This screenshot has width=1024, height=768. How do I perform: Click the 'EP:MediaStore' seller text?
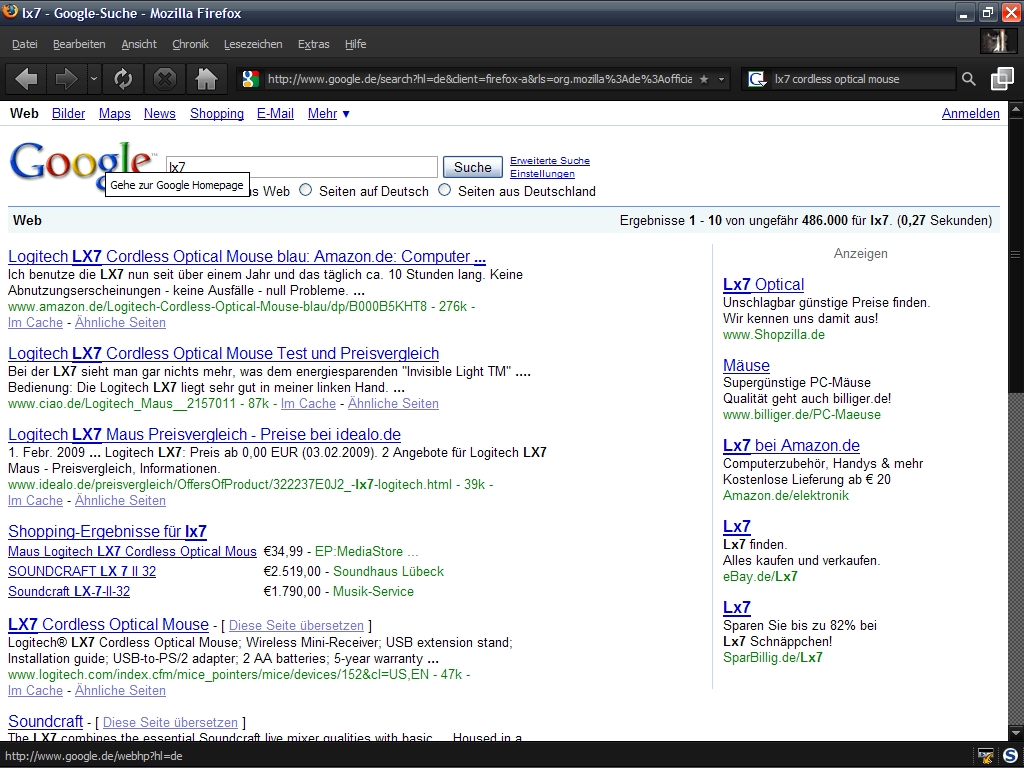(359, 551)
